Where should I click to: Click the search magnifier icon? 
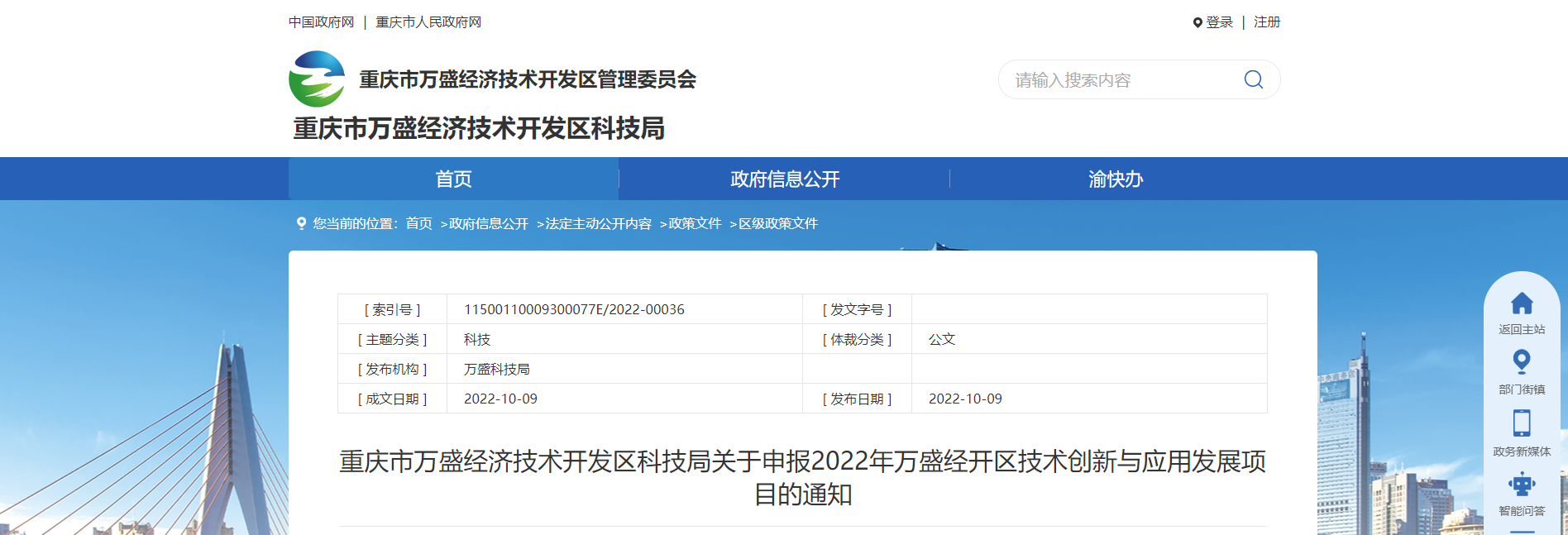pos(1253,79)
